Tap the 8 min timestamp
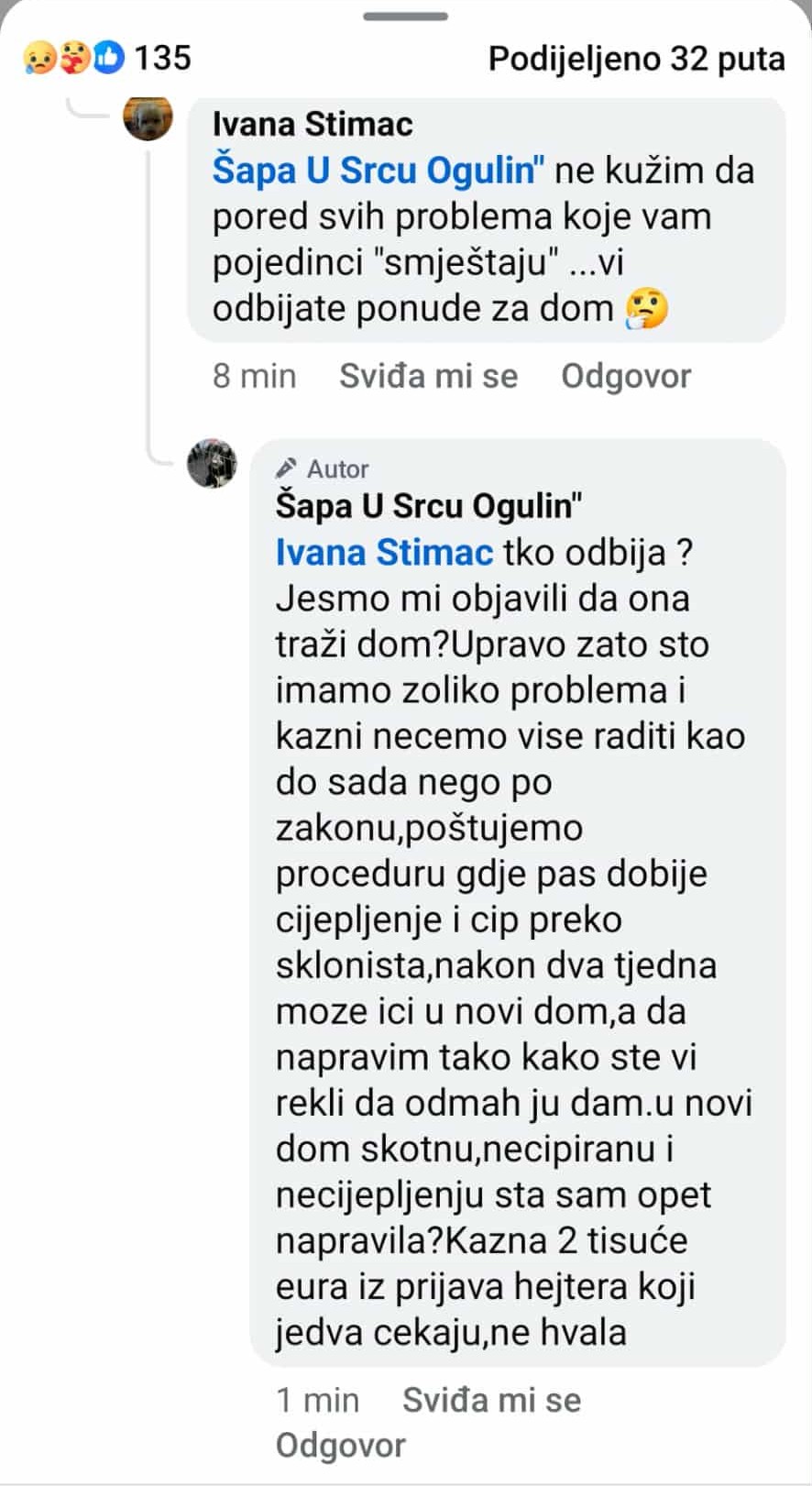812x1486 pixels. [x=254, y=376]
